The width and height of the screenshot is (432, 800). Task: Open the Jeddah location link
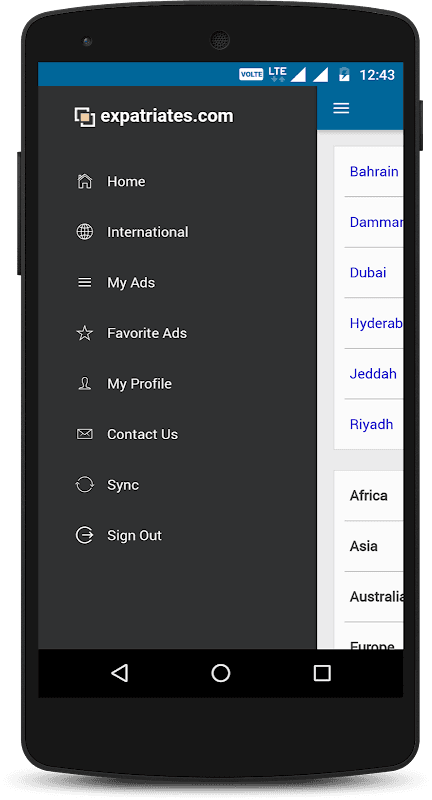[x=373, y=373]
